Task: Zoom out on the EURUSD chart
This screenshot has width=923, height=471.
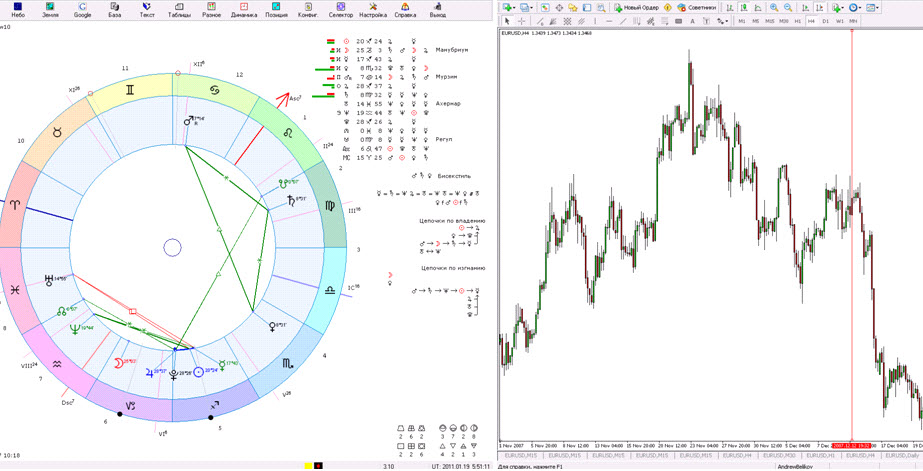Action: 789,7
